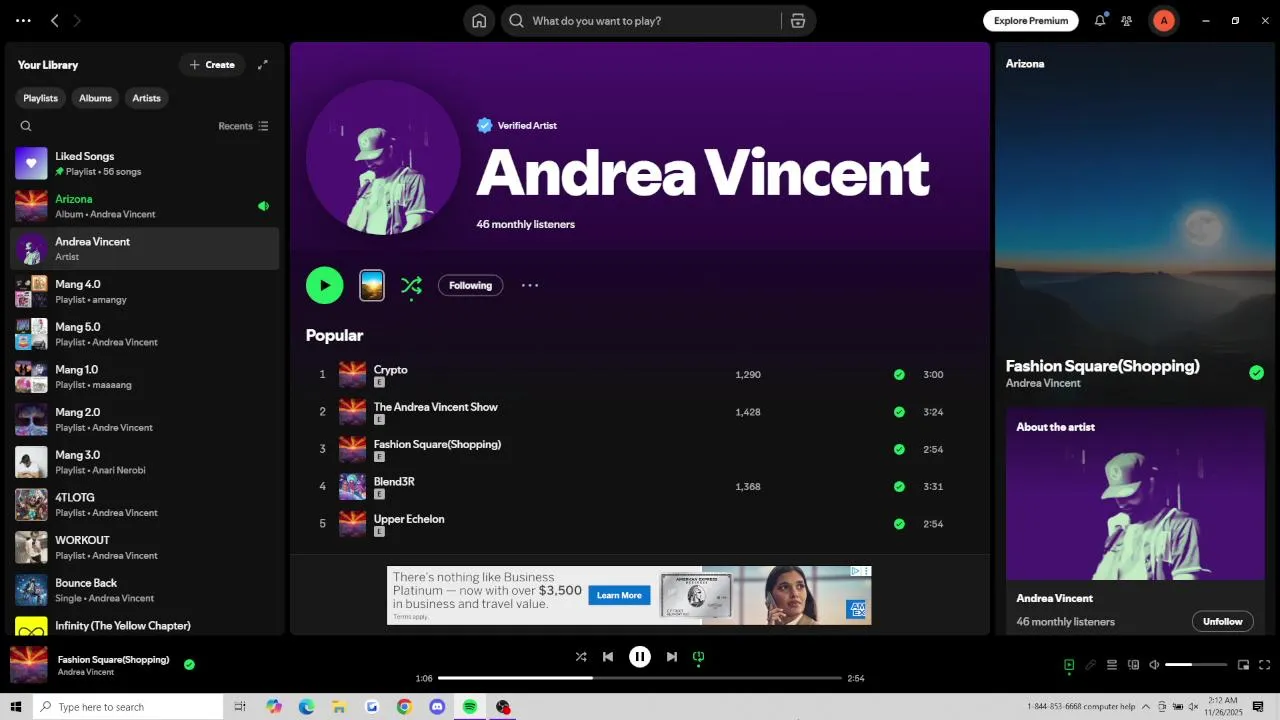Open the Browse icon in search bar
The height and width of the screenshot is (720, 1280).
click(x=797, y=21)
